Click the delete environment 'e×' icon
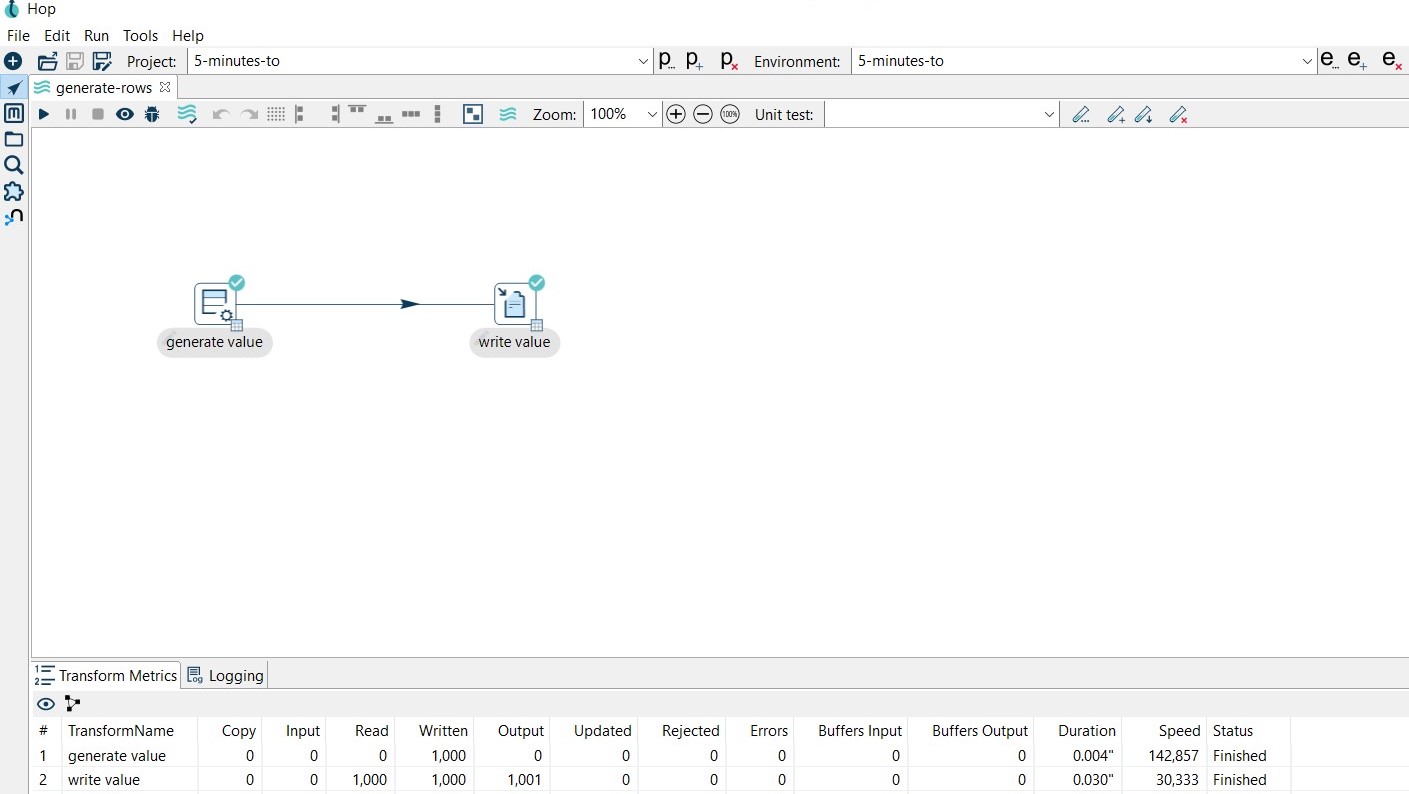 (x=1391, y=61)
